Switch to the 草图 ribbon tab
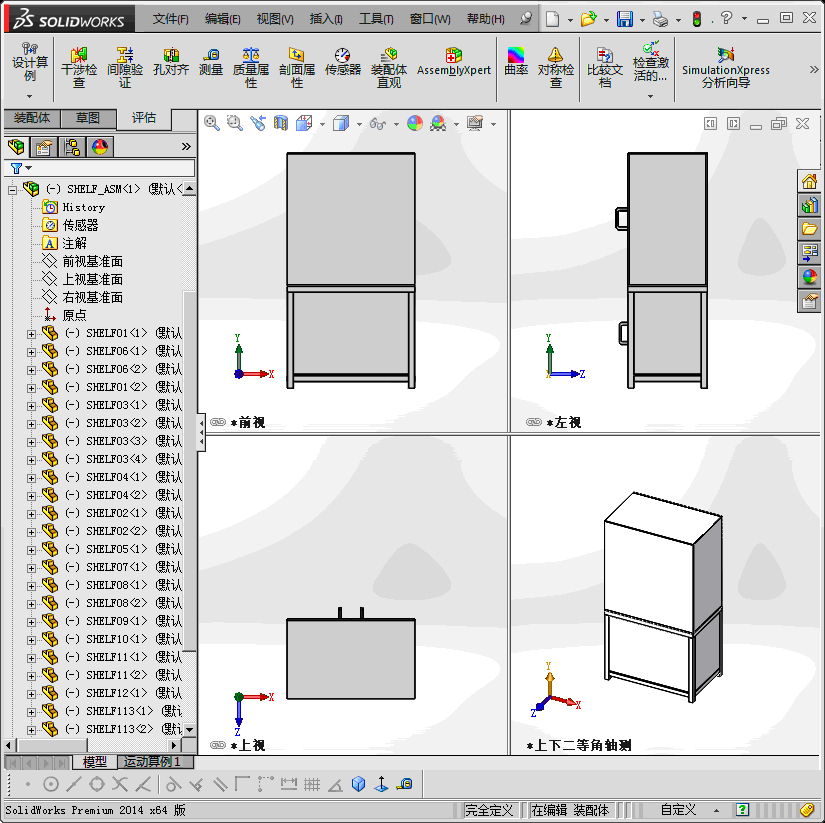Image resolution: width=825 pixels, height=823 pixels. pyautogui.click(x=88, y=118)
